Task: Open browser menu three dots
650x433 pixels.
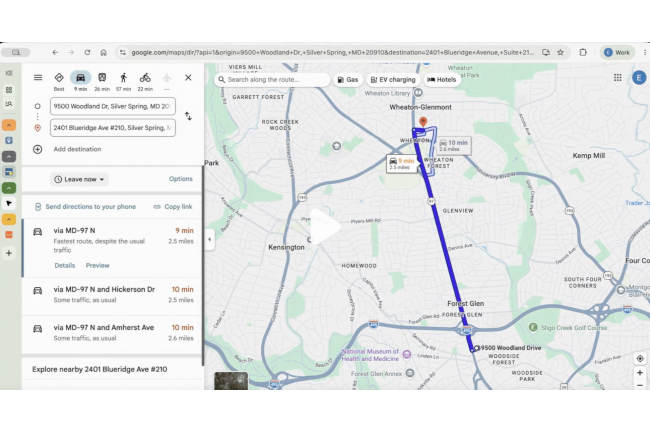Action: coord(645,53)
